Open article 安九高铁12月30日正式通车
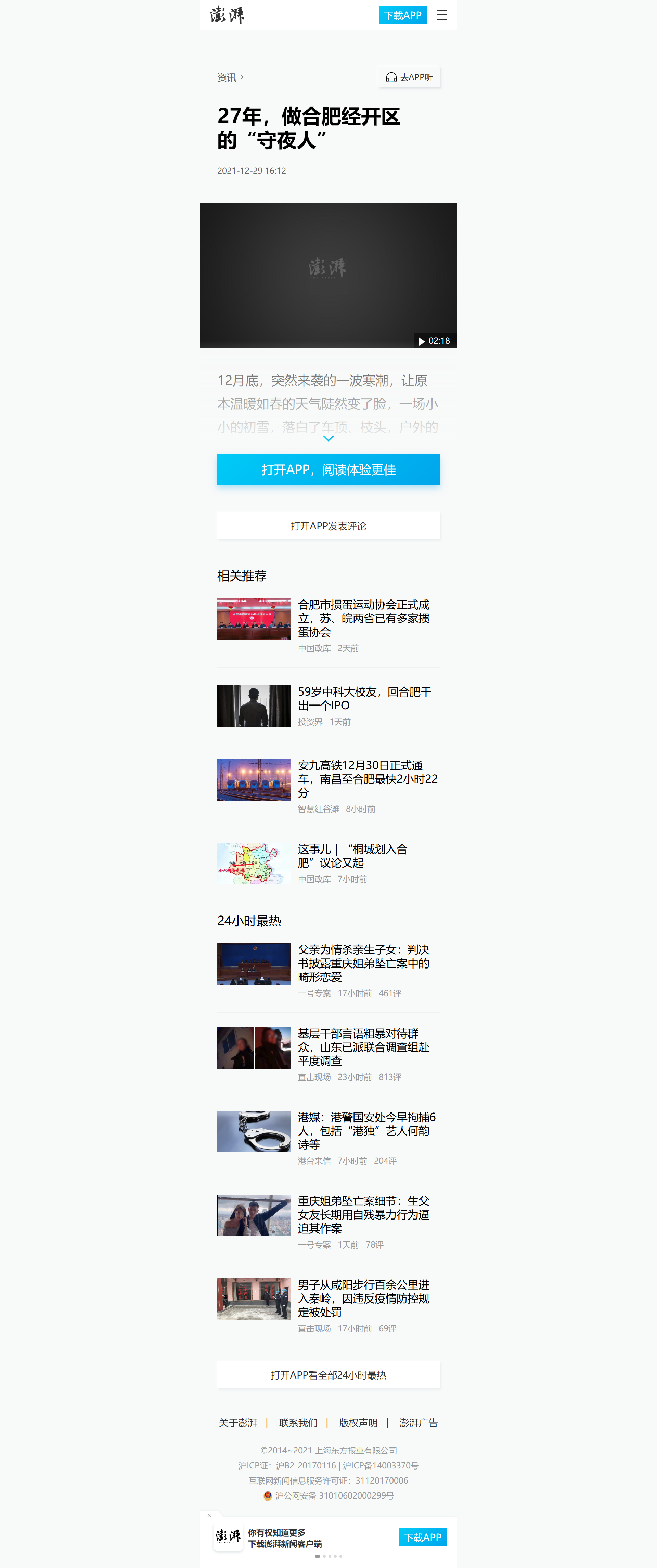 coord(368,778)
